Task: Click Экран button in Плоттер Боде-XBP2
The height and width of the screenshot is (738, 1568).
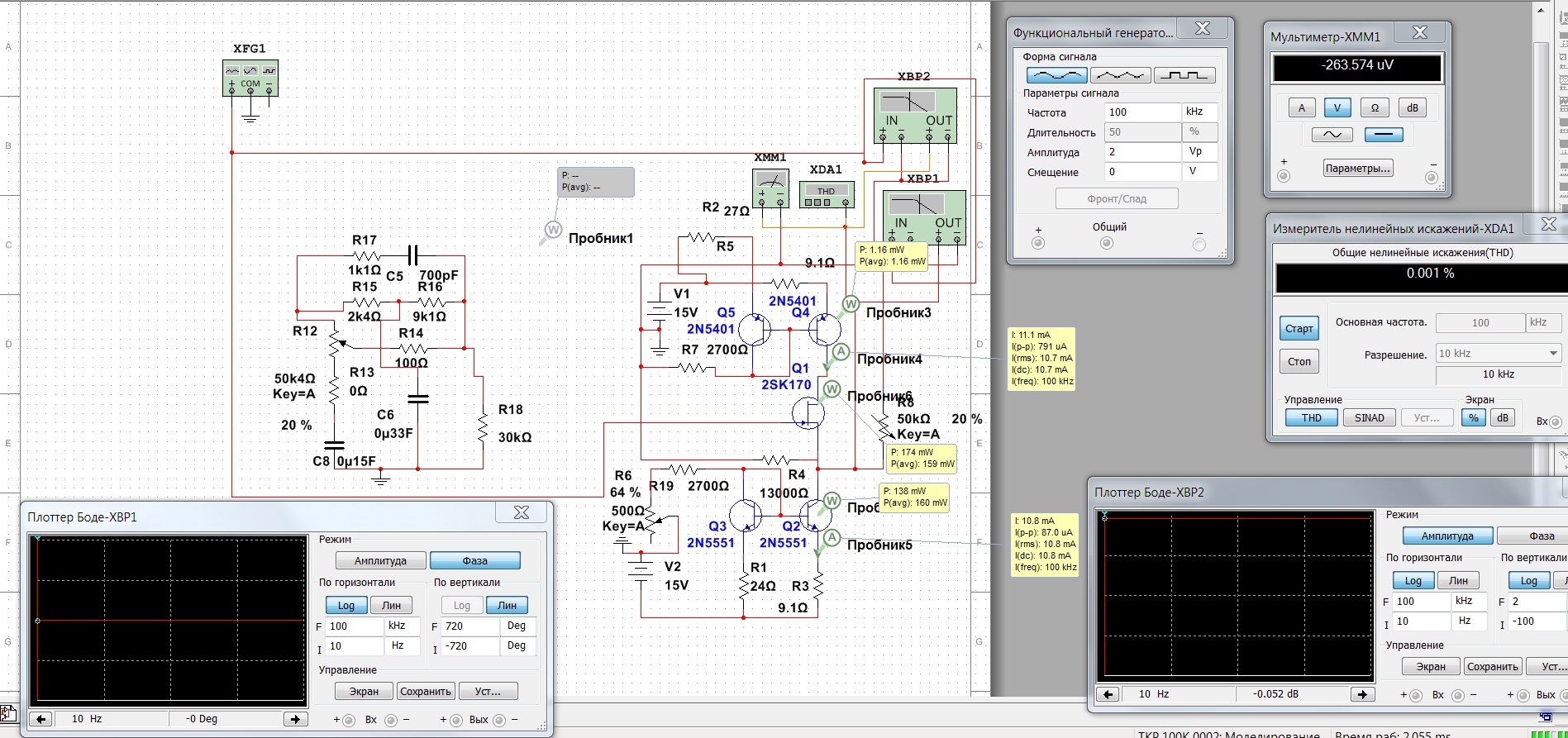Action: click(1431, 666)
